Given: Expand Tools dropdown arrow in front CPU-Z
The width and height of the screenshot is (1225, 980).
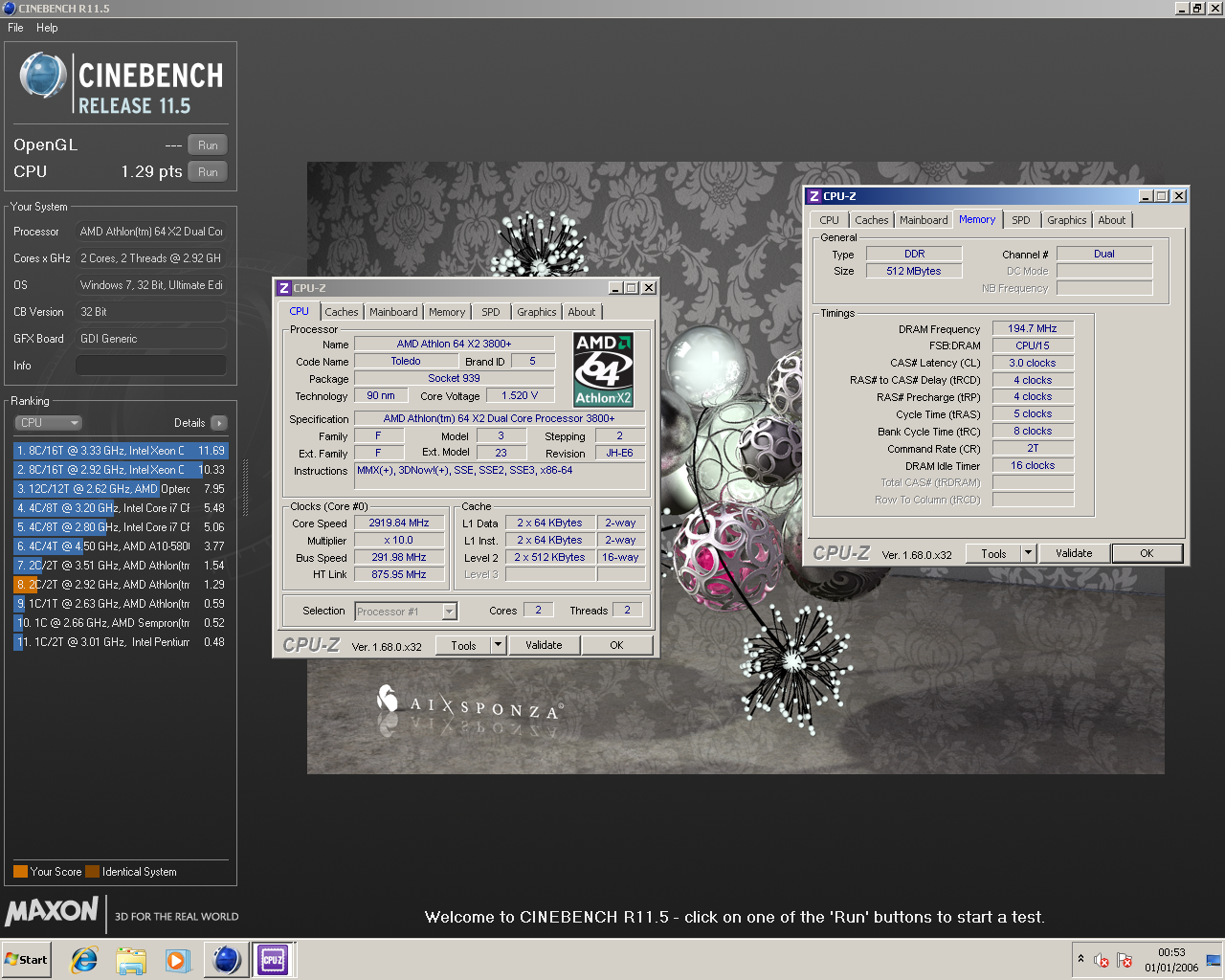Looking at the screenshot, I should point(498,646).
